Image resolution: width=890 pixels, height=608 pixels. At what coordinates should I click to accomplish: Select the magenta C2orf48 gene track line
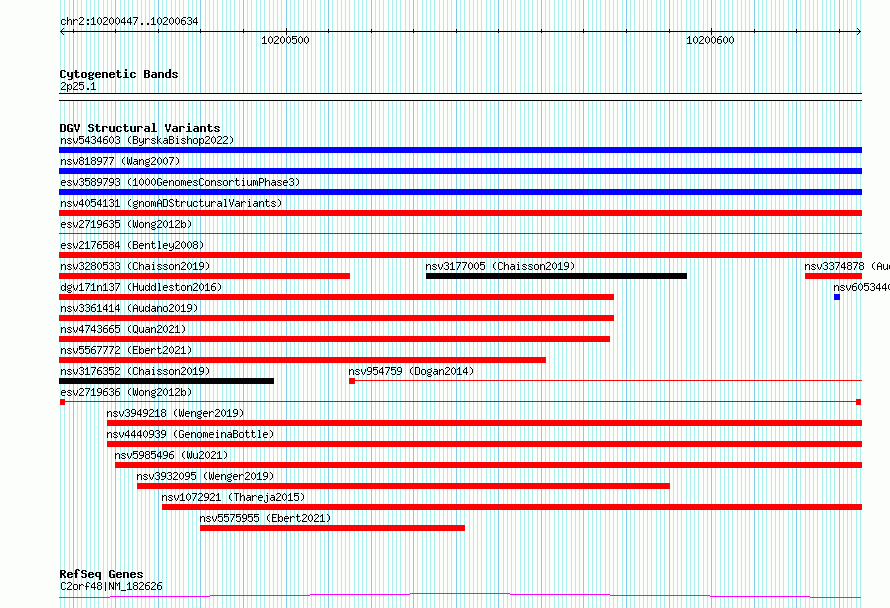460,596
